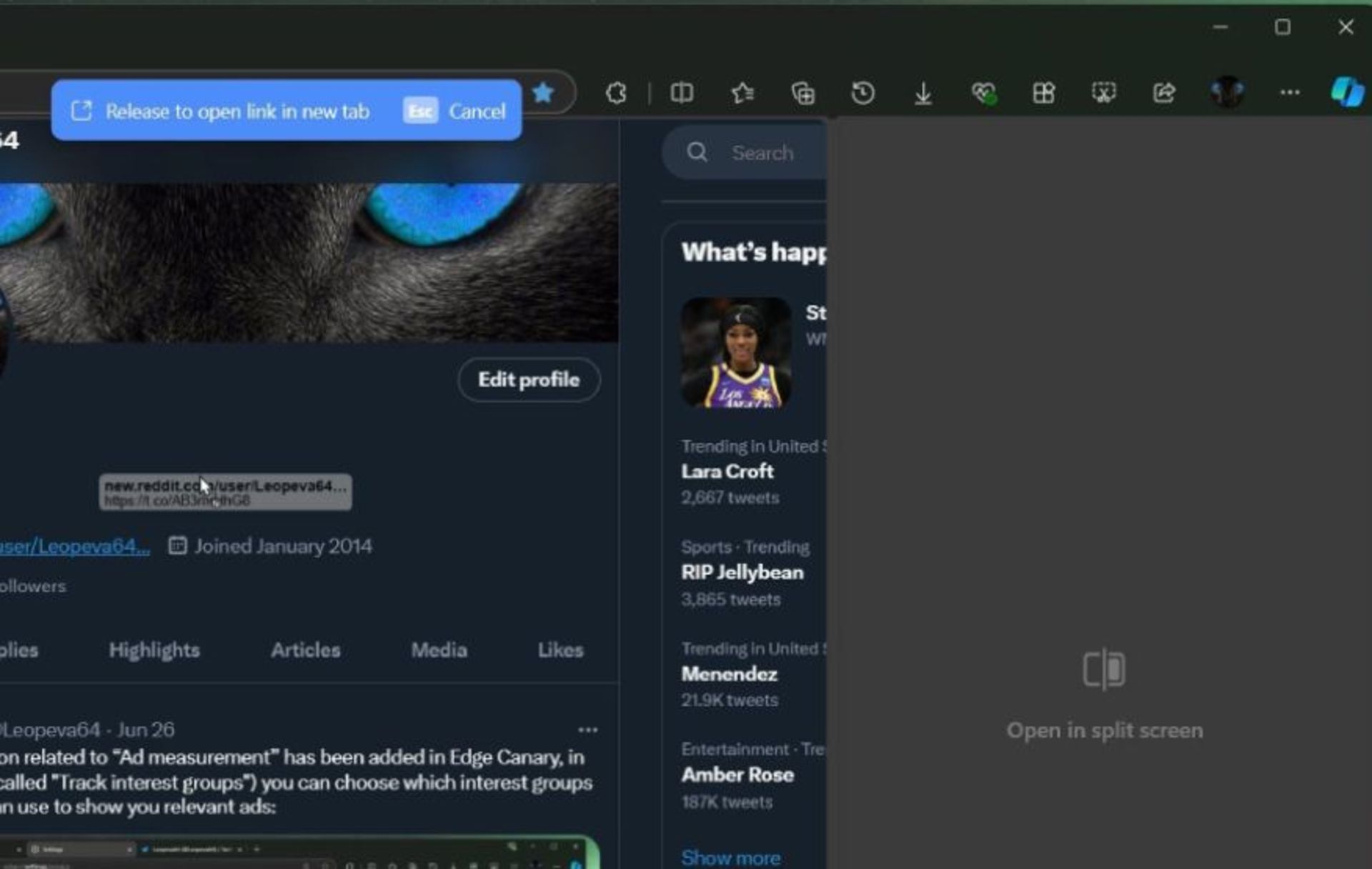This screenshot has width=1372, height=869.
Task: Toggle the split screen toolbar icon
Action: (x=681, y=93)
